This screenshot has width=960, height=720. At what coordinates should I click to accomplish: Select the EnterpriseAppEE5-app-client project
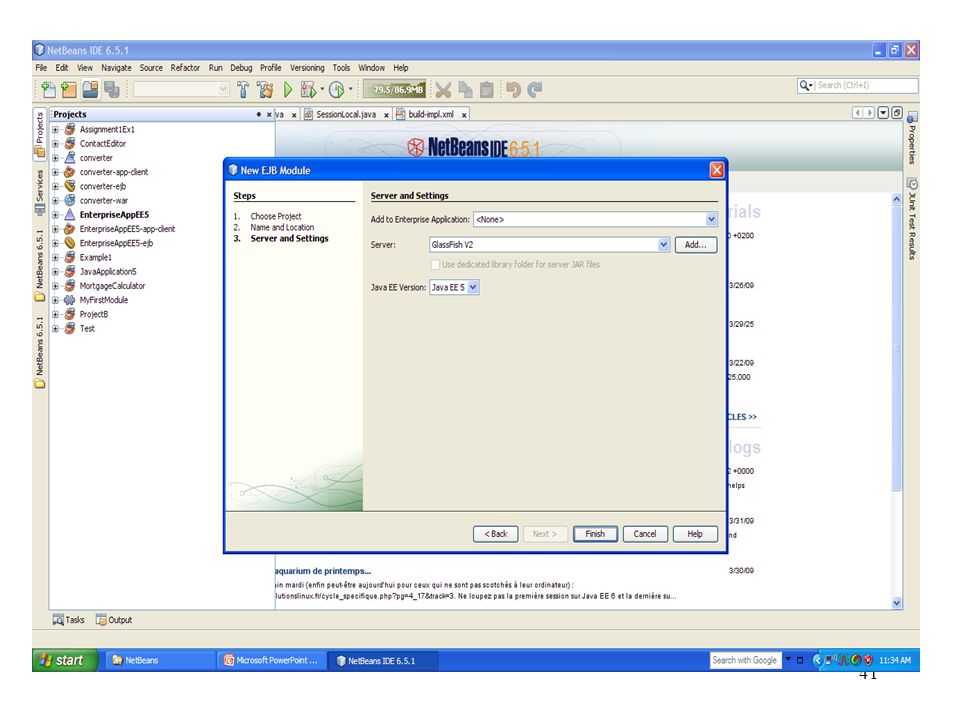[127, 229]
